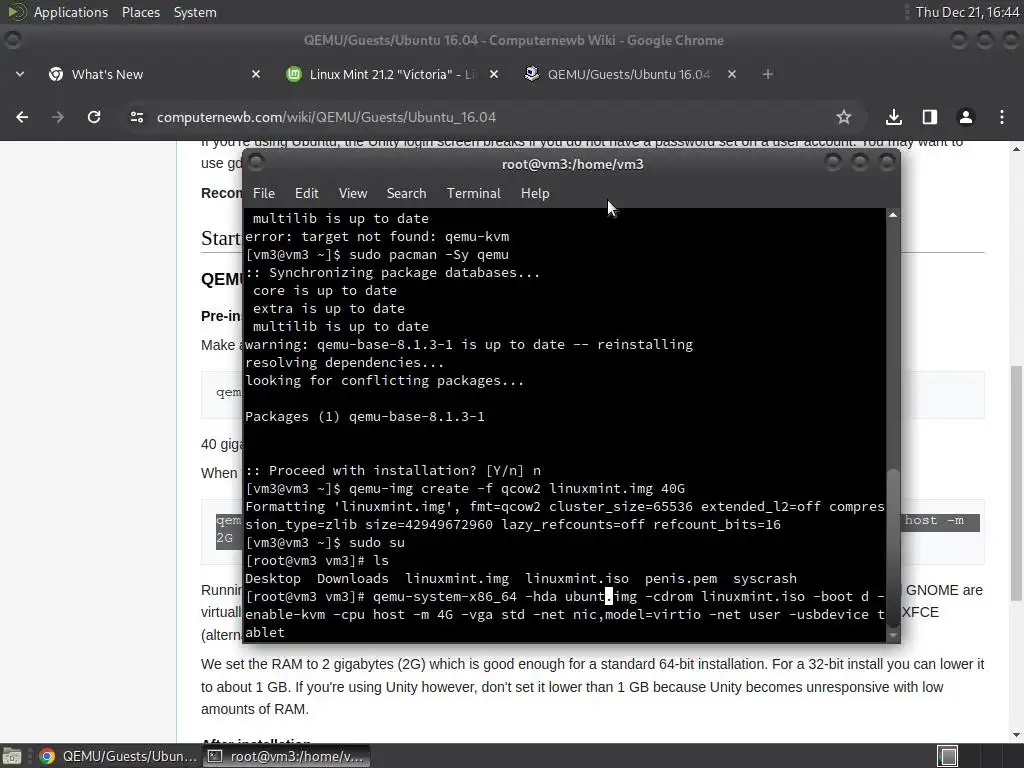
Task: Close the What's New tab
Action: (256, 74)
